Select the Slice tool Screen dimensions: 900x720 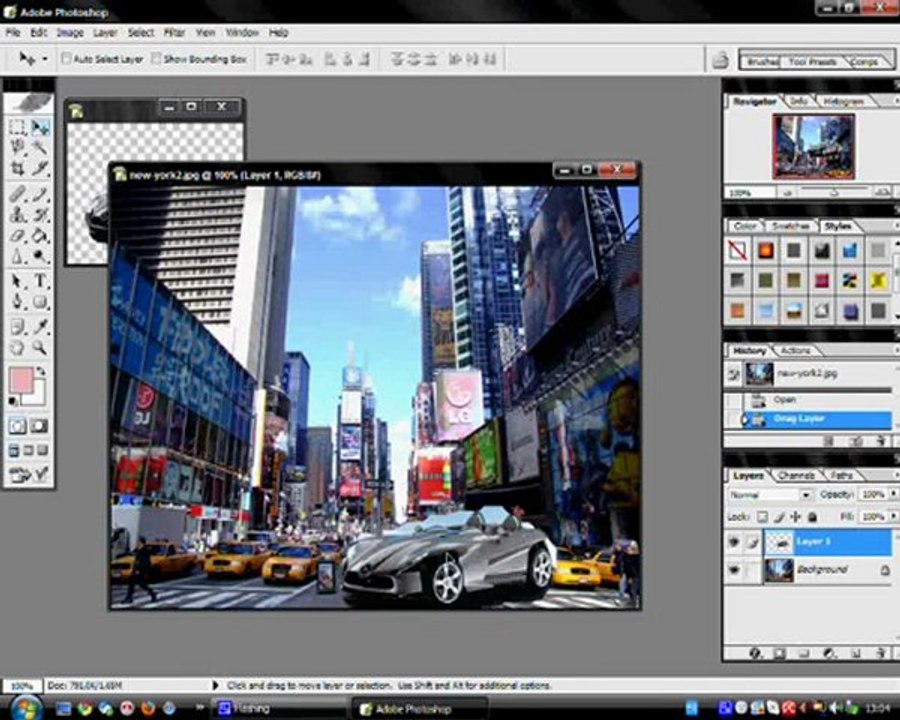(x=40, y=168)
